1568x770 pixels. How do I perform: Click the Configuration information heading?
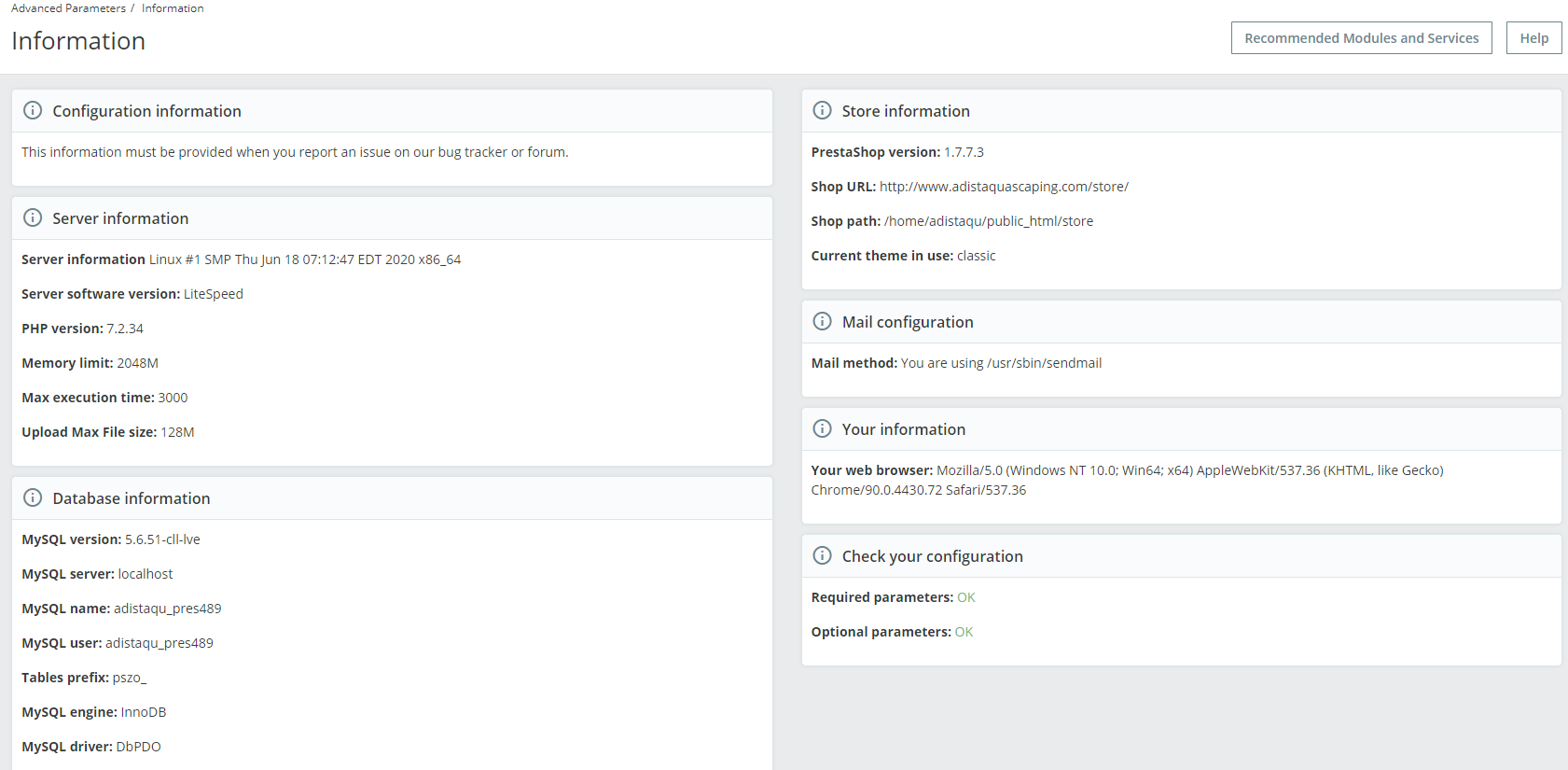146,111
